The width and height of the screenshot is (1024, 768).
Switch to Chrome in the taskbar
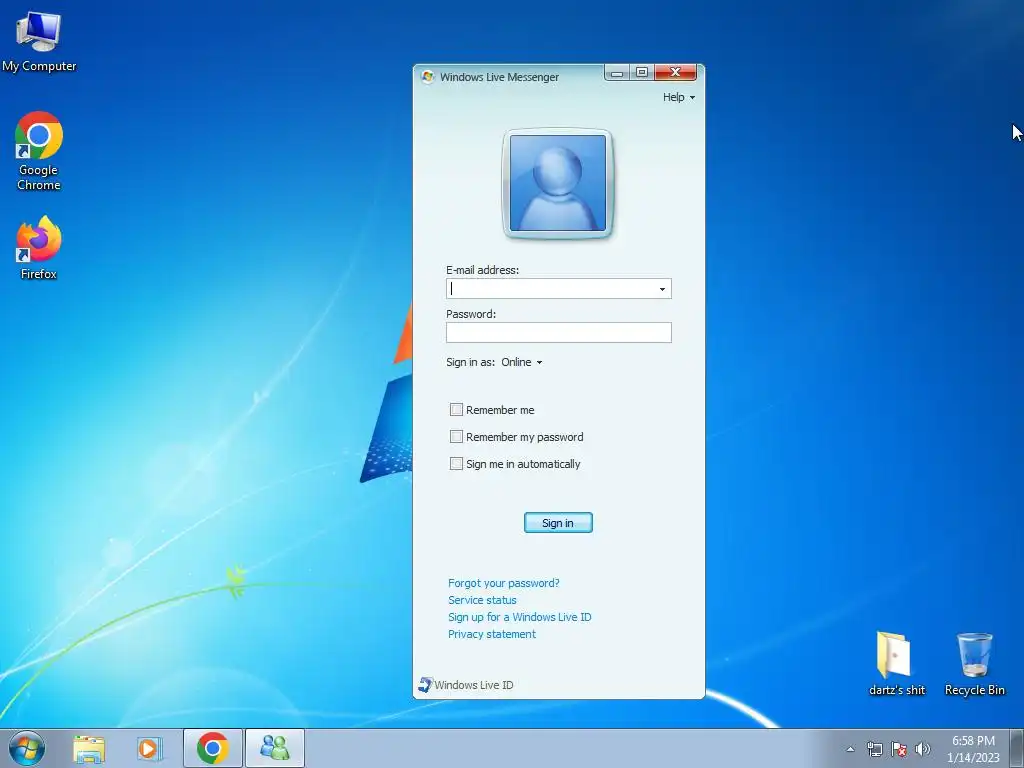[213, 748]
